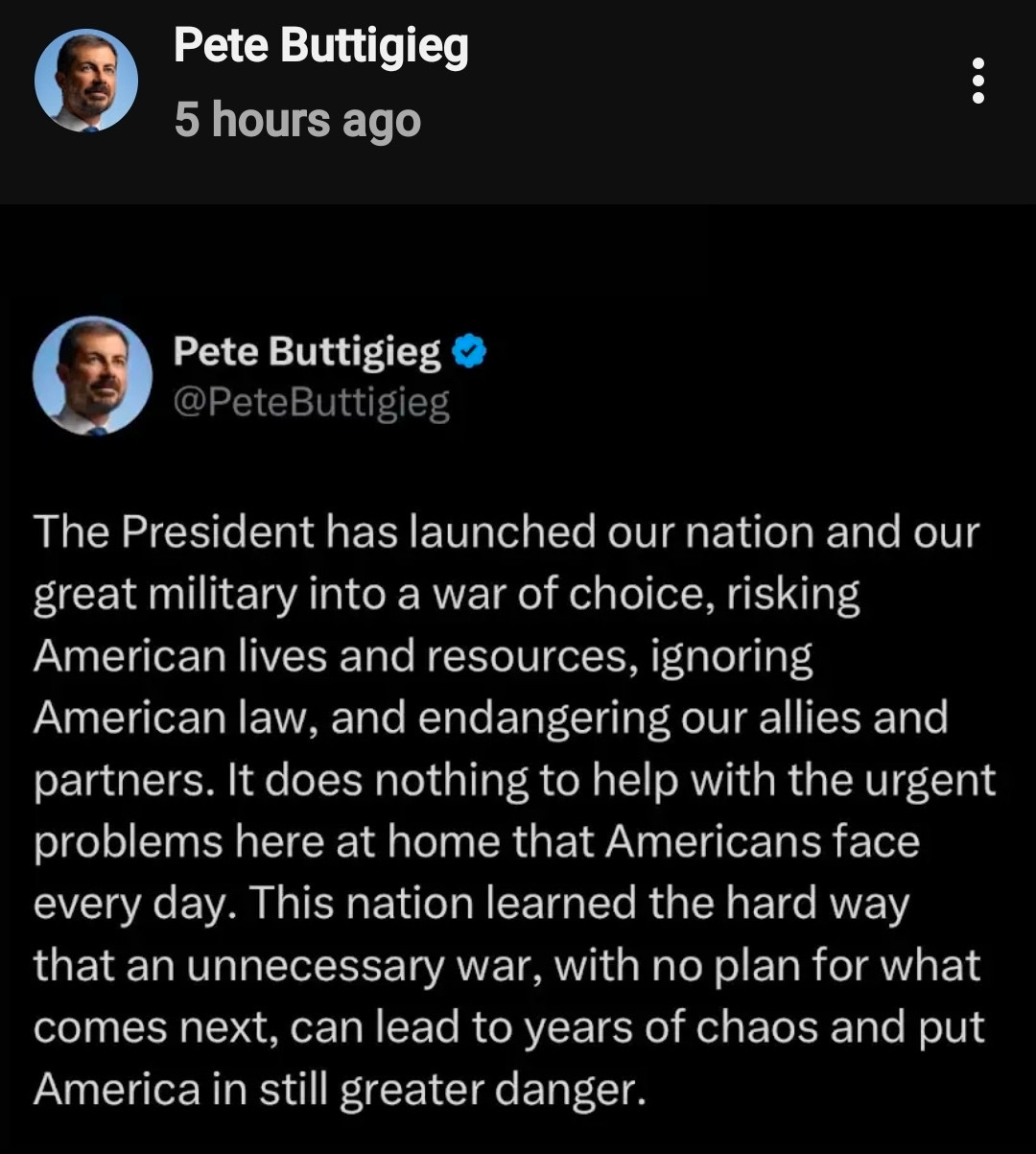1036x1154 pixels.
Task: Click the words "urgent" in the tweet text
Action: coord(929,781)
